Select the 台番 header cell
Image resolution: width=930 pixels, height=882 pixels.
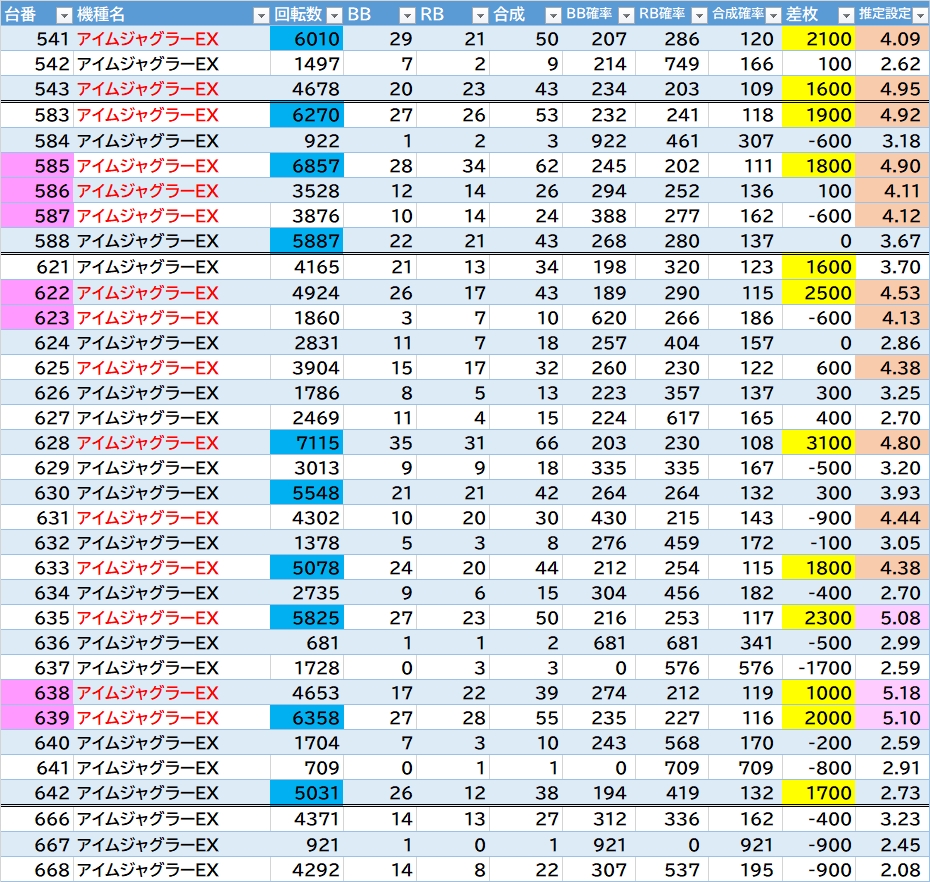coord(37,13)
